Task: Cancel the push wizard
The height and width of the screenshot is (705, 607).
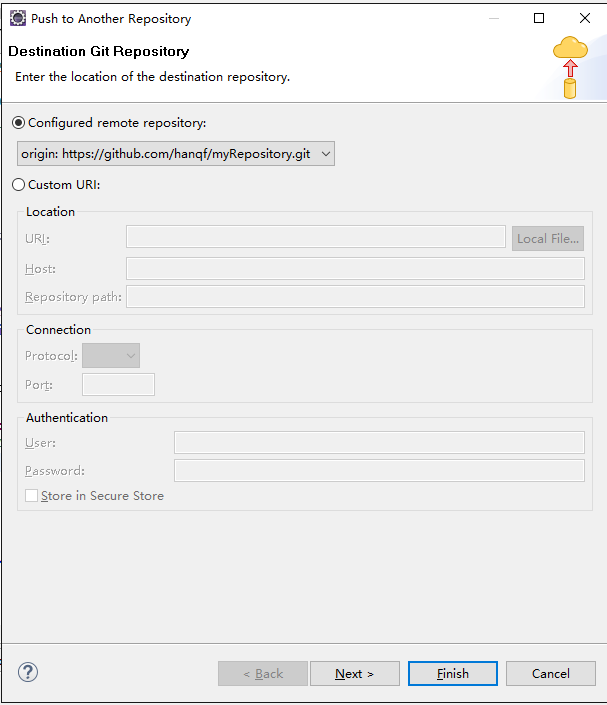Action: [x=551, y=674]
